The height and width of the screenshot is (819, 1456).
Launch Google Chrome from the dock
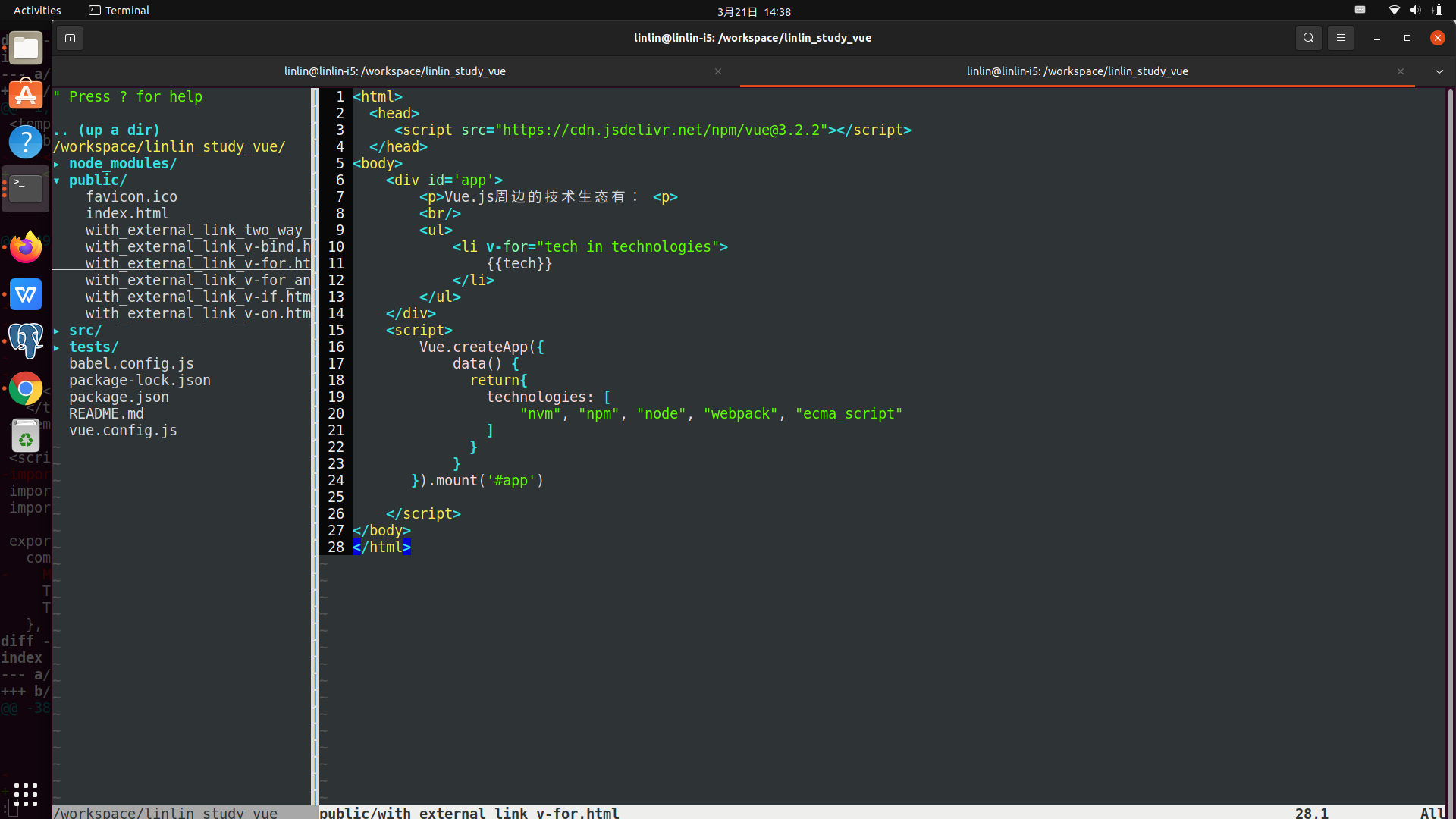(26, 389)
